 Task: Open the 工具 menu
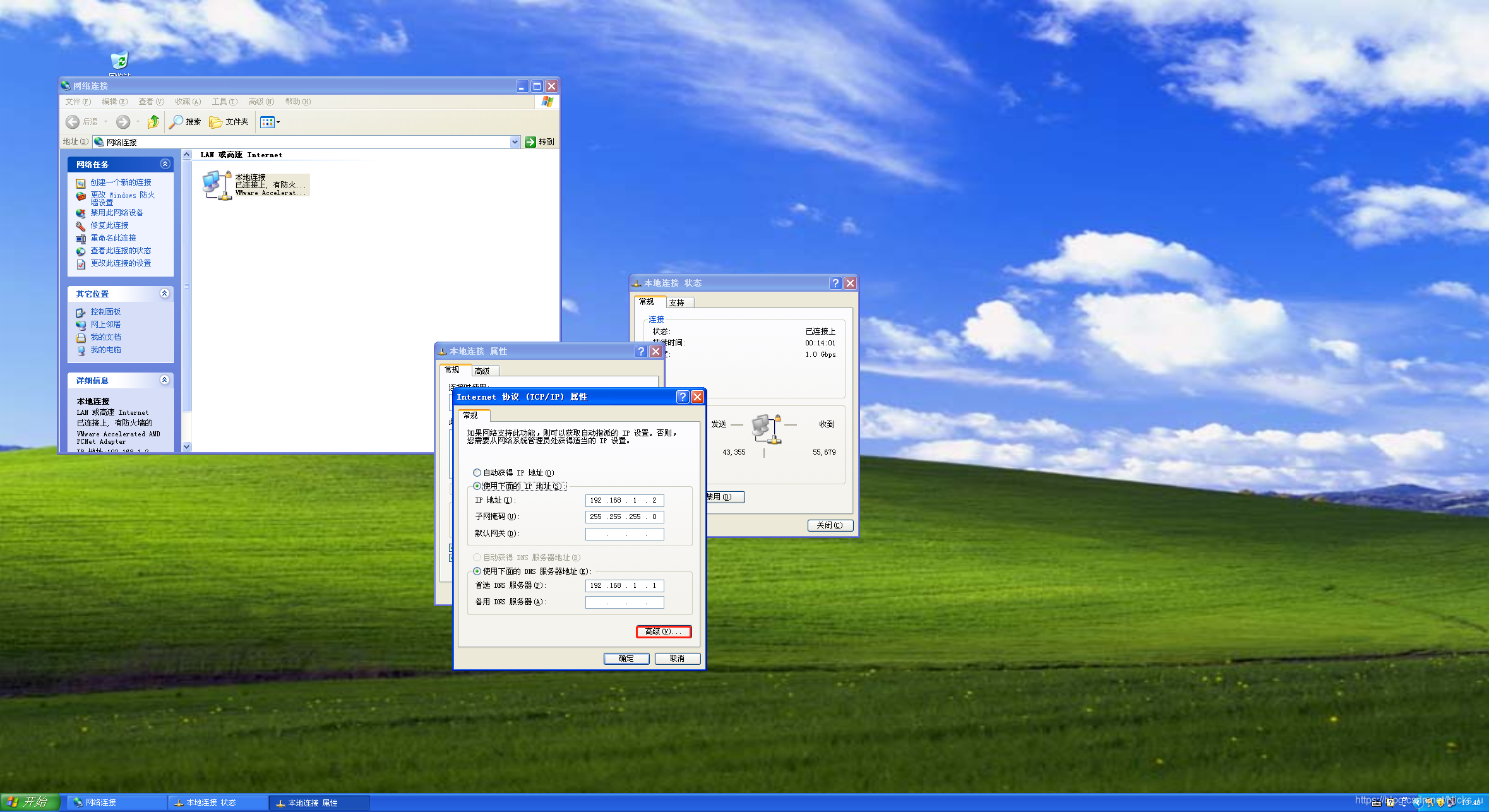(x=224, y=102)
